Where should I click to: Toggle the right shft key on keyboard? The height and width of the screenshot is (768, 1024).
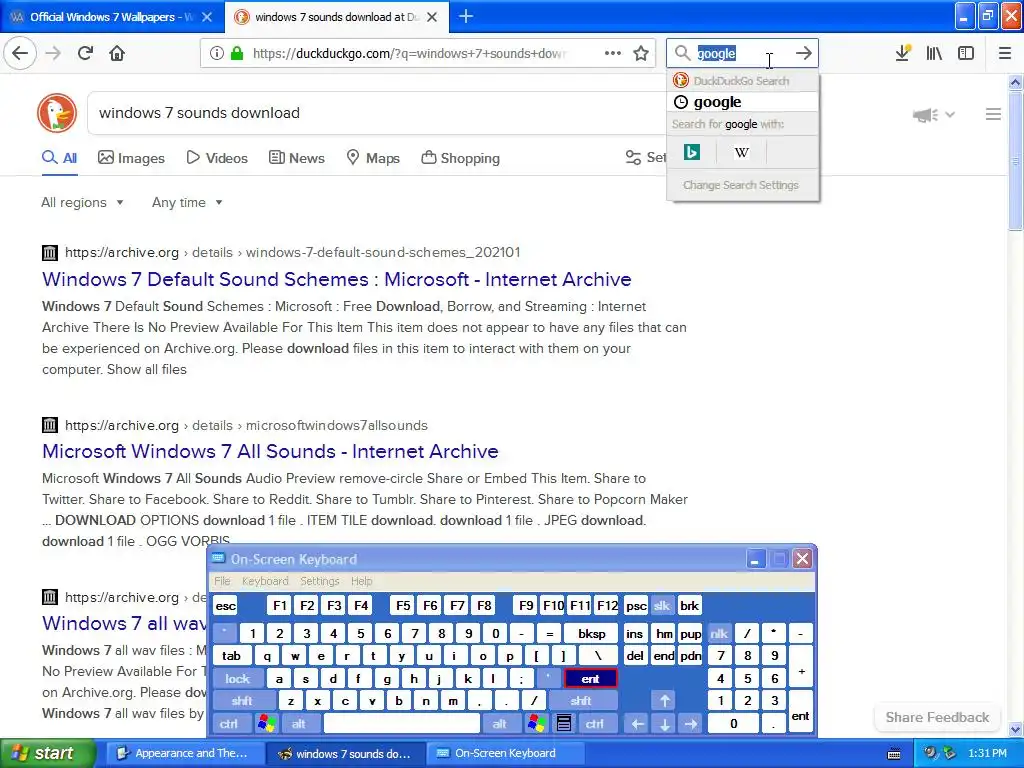tap(581, 701)
